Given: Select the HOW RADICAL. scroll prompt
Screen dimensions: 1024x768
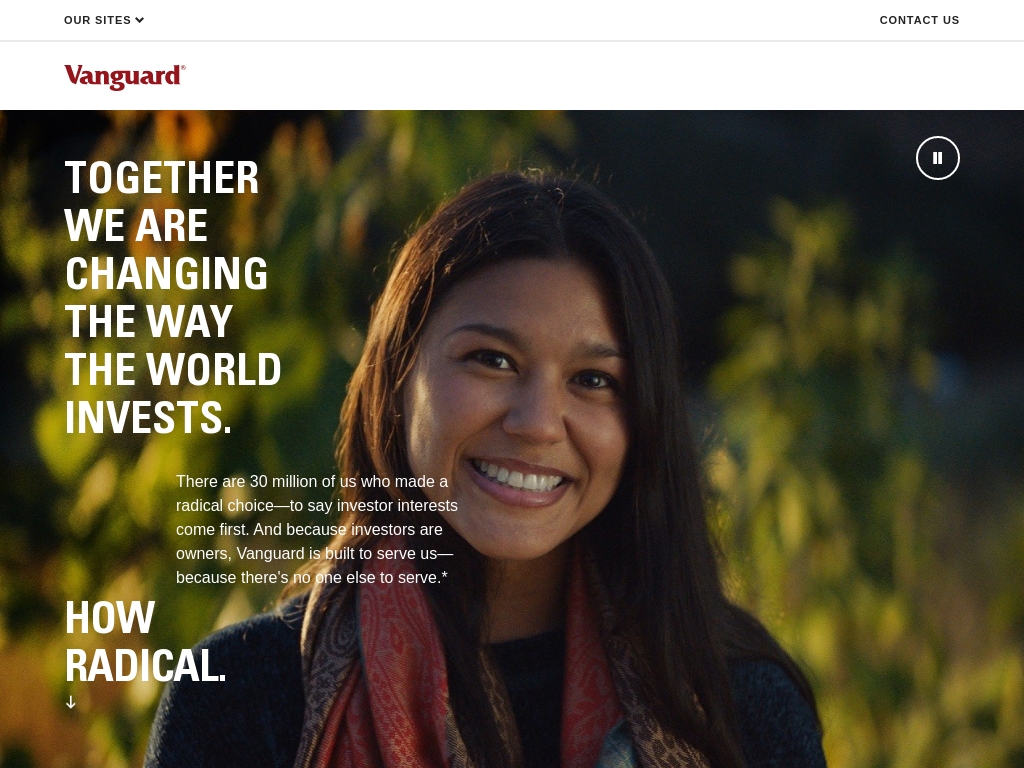Looking at the screenshot, I should pos(146,652).
